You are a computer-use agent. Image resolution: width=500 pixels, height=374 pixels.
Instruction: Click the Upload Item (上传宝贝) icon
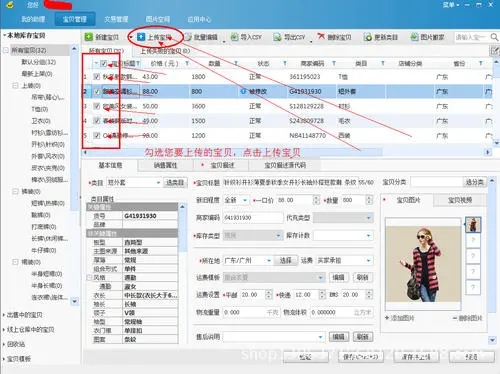(141, 37)
